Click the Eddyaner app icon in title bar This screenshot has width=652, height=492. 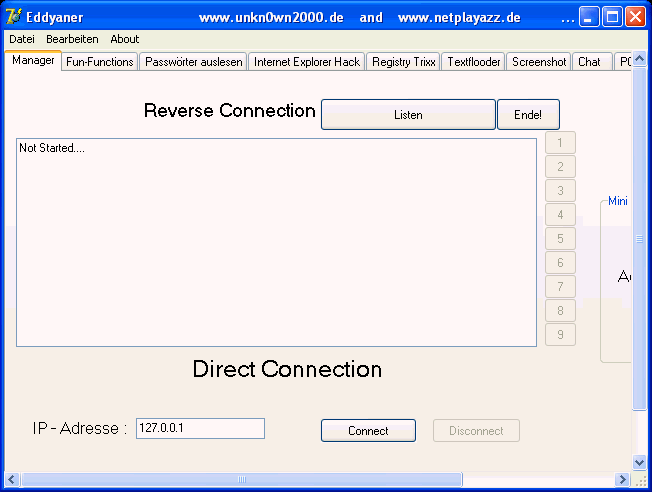[x=14, y=17]
